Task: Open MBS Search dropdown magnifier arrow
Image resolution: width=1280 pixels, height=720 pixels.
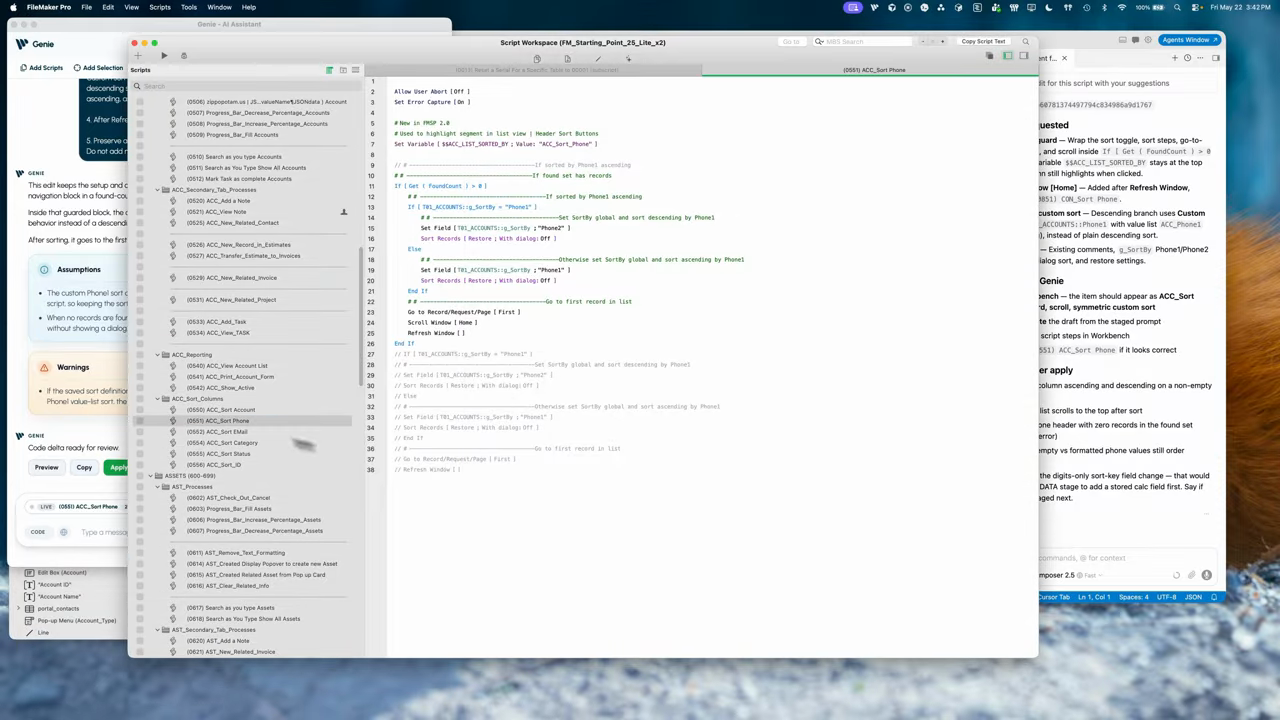Action: [x=819, y=42]
